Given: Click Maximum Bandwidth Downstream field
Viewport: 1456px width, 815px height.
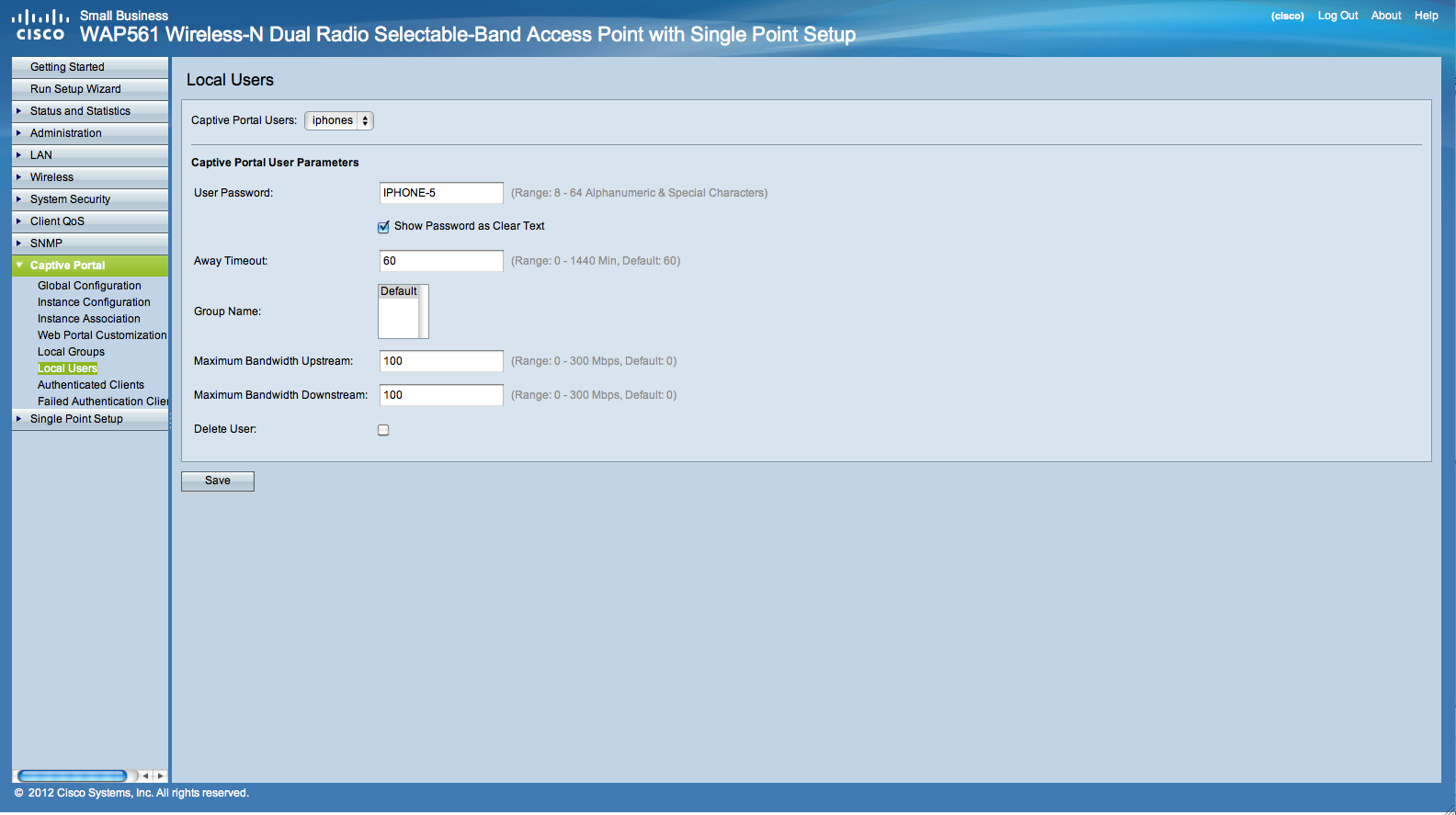Looking at the screenshot, I should 441,395.
